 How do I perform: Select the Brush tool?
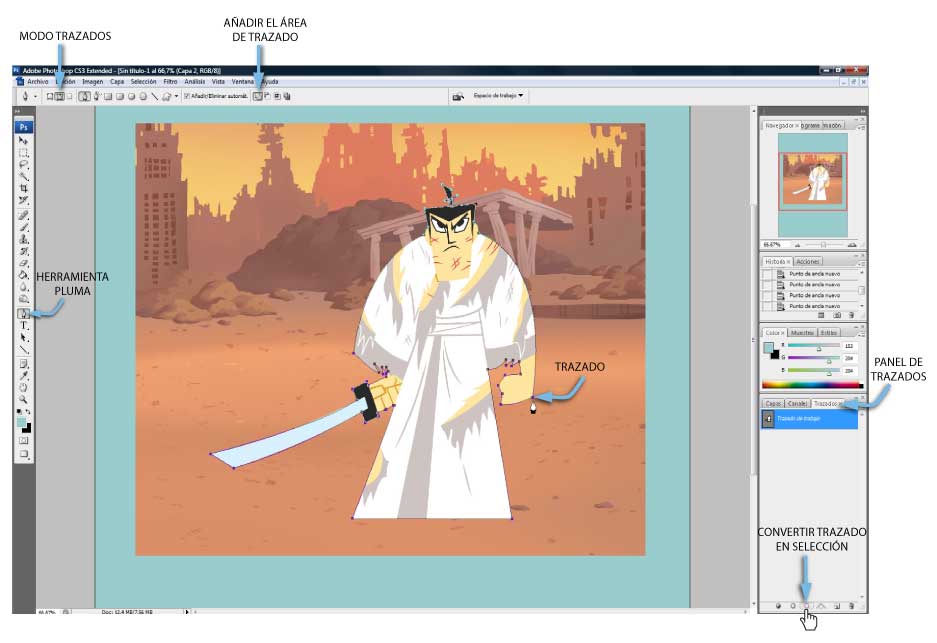(x=23, y=227)
